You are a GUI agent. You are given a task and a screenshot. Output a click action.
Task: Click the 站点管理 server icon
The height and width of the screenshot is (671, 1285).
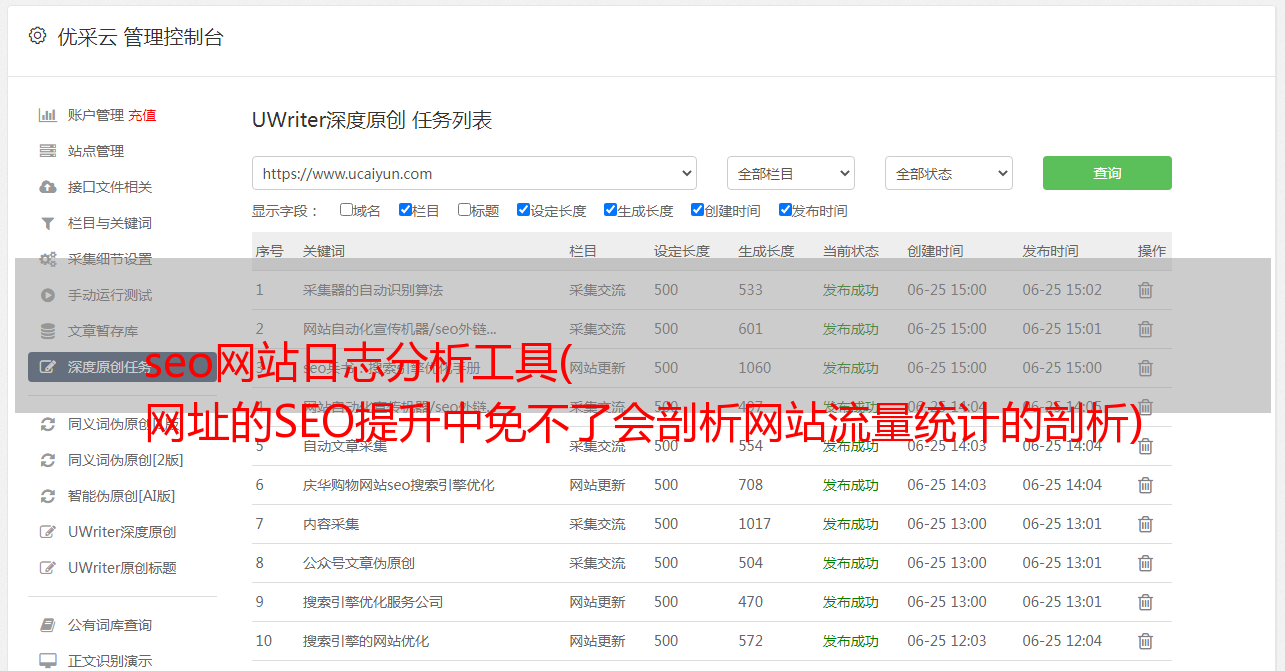tap(47, 151)
